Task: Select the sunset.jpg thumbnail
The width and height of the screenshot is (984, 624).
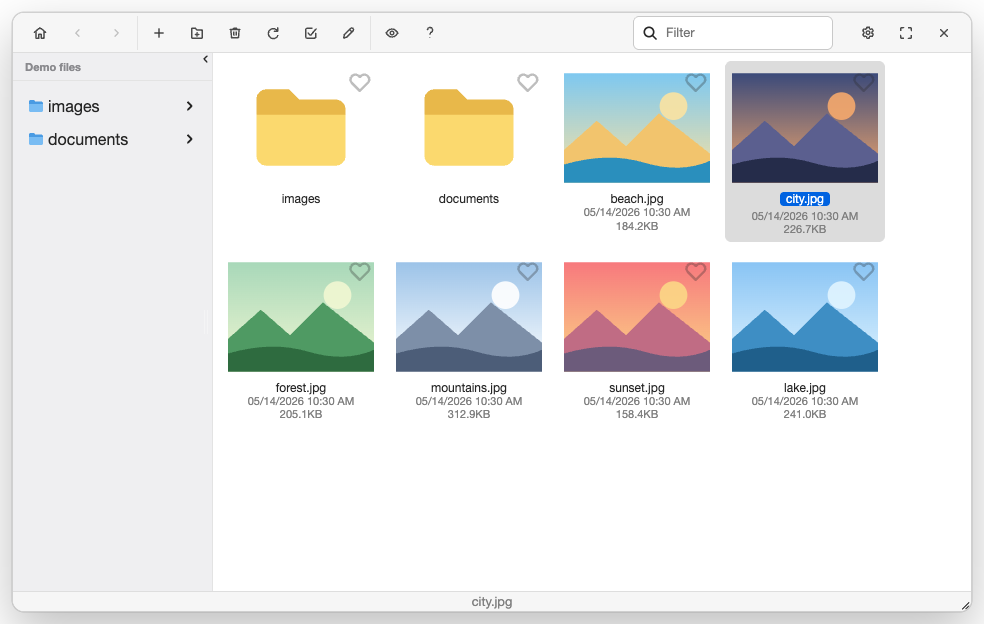Action: point(637,317)
